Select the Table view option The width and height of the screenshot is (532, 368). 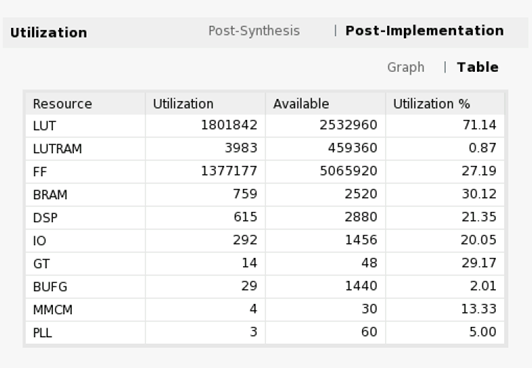(x=478, y=67)
